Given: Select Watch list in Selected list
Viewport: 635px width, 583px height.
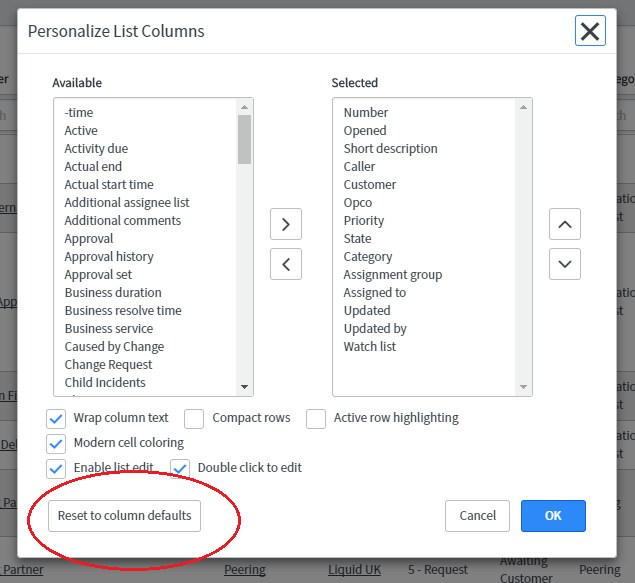Looking at the screenshot, I should (x=369, y=347).
